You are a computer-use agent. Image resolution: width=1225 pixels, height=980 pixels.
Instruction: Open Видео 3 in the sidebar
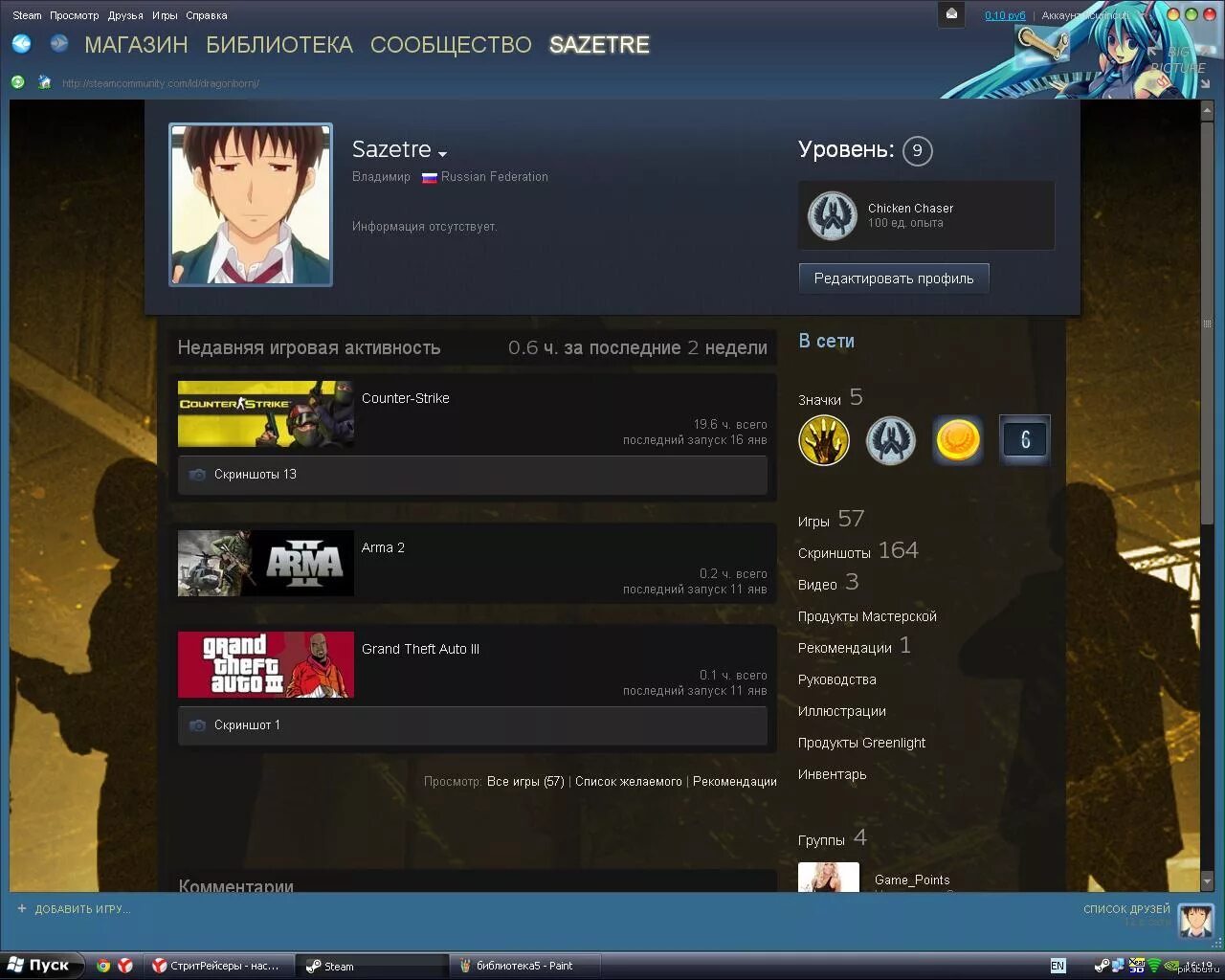[829, 583]
